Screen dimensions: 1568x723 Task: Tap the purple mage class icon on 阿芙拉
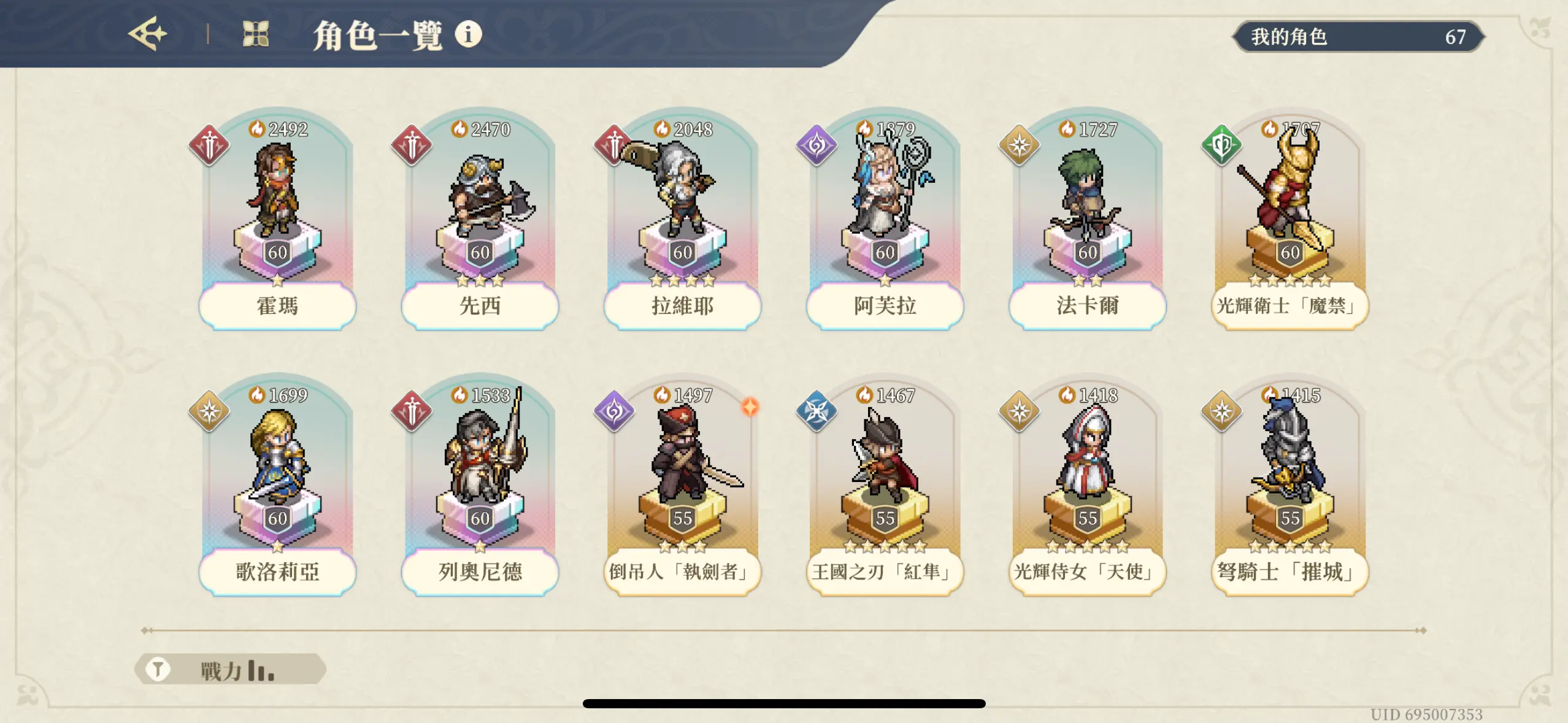816,145
